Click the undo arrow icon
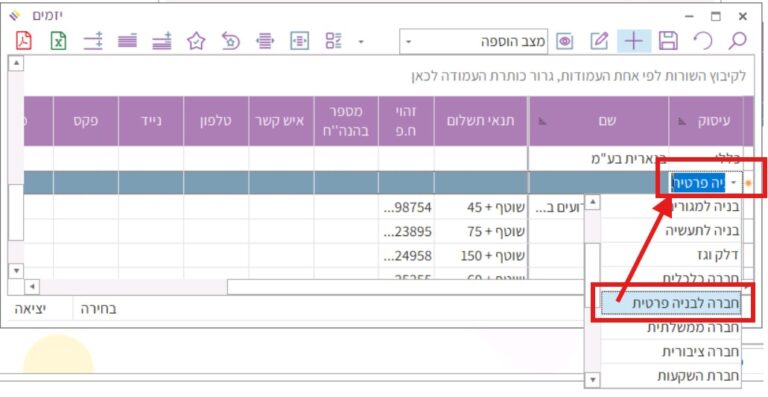This screenshot has width=768, height=397. [x=703, y=41]
